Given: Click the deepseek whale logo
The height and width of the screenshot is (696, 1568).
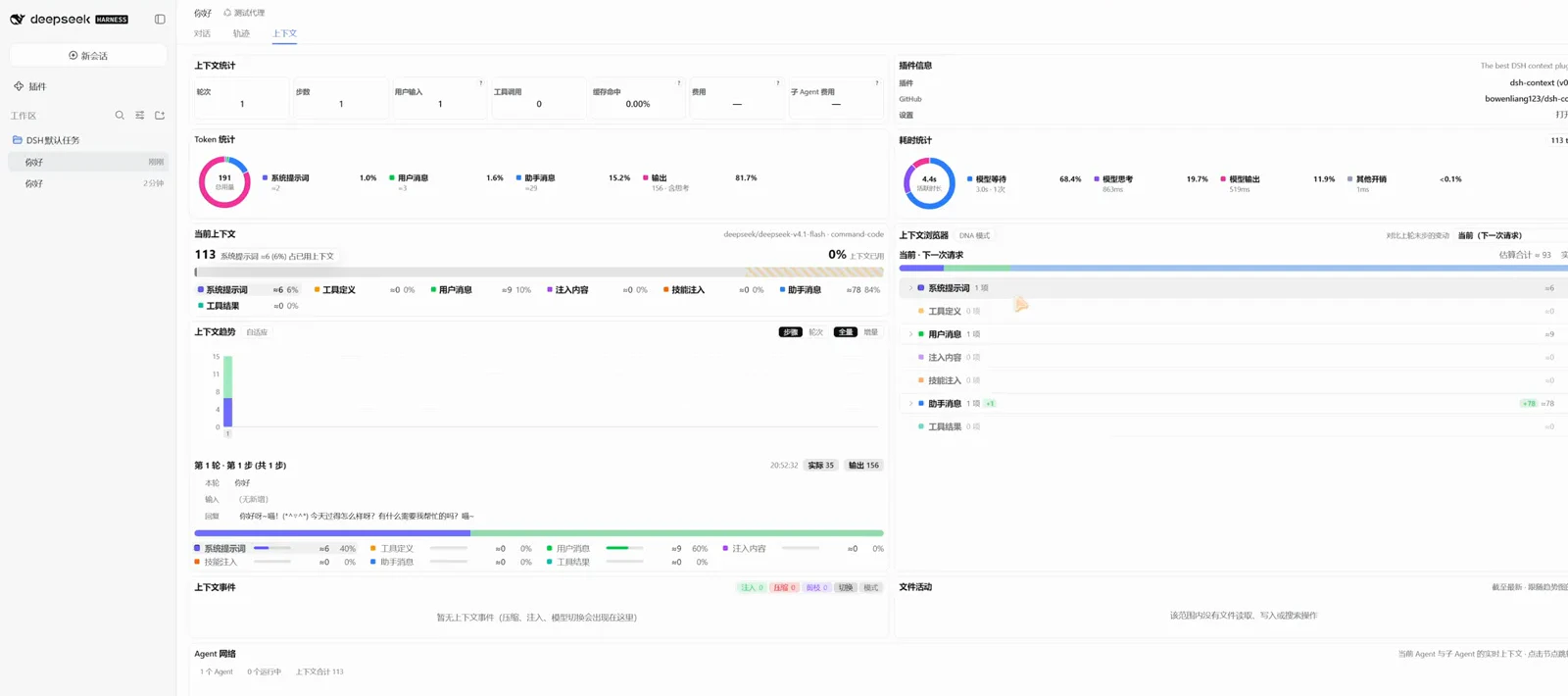Looking at the screenshot, I should (17, 19).
